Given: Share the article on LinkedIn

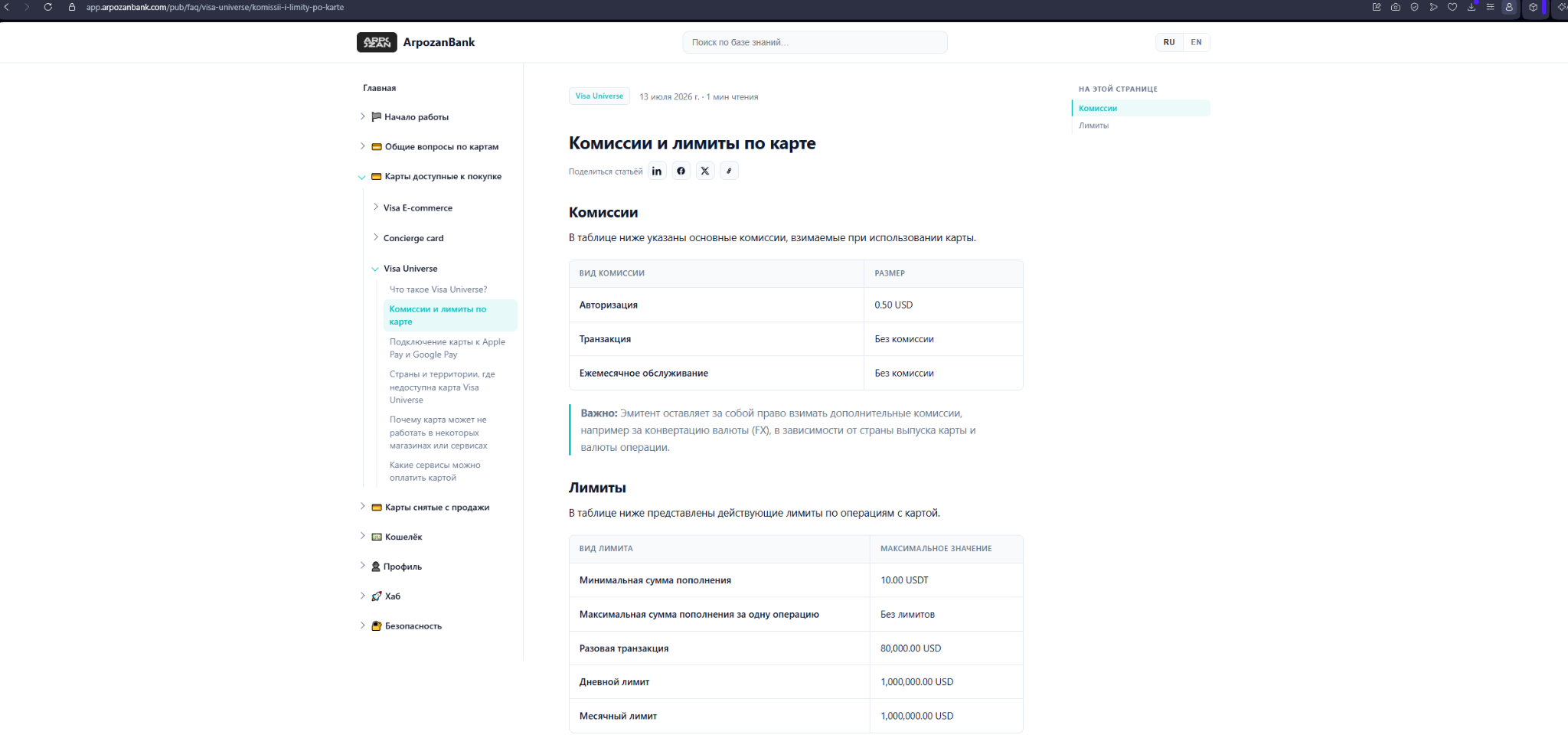Looking at the screenshot, I should click(656, 171).
